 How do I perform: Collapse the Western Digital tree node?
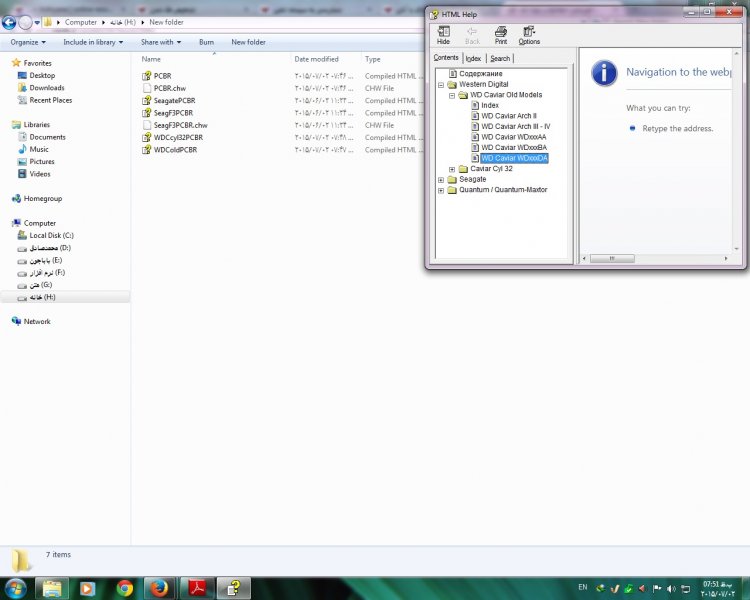pyautogui.click(x=441, y=85)
